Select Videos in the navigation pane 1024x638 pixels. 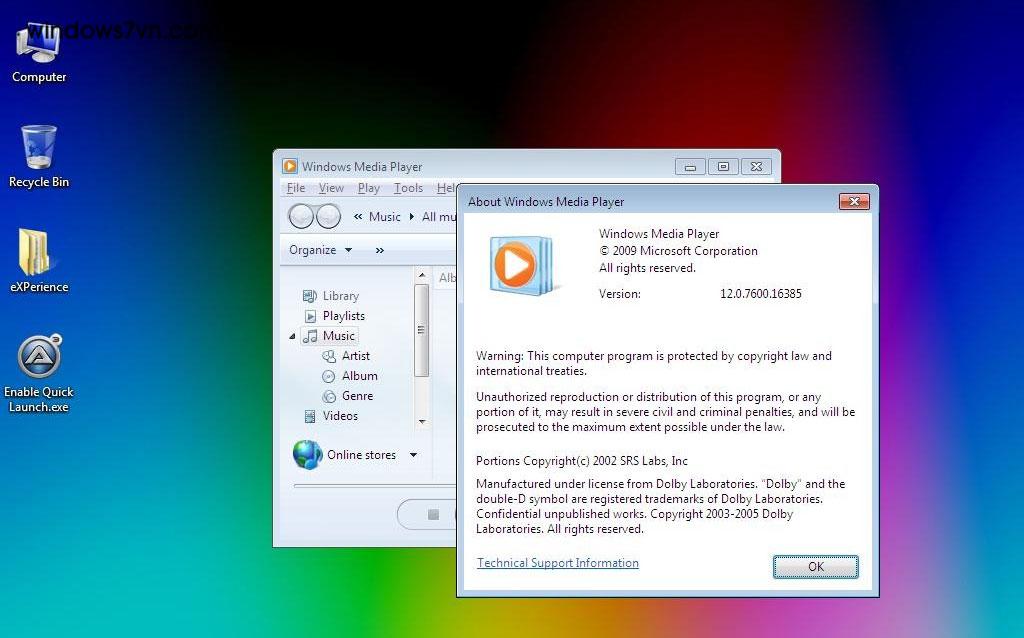(339, 416)
